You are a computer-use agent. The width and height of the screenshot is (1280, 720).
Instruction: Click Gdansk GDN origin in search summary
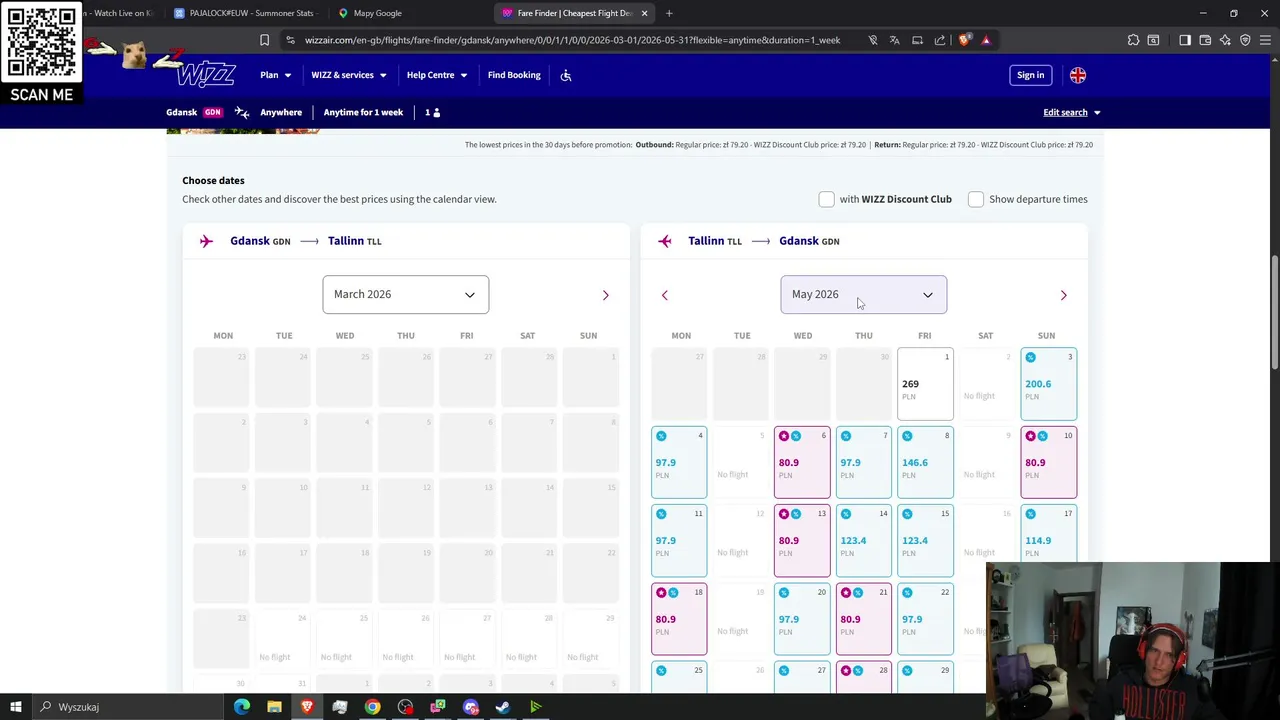(x=194, y=112)
